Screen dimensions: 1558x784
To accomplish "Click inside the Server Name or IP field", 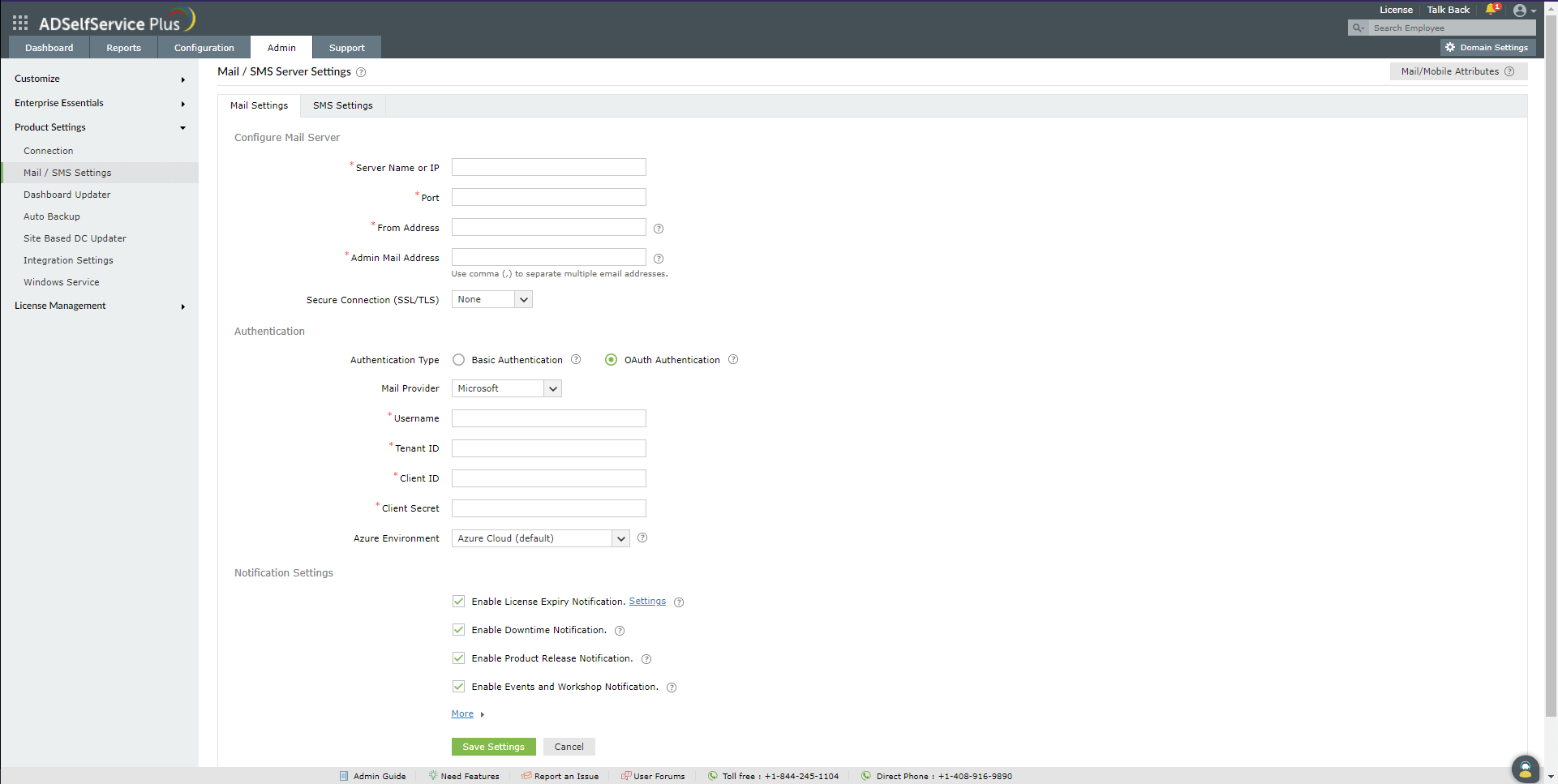I will tap(548, 167).
